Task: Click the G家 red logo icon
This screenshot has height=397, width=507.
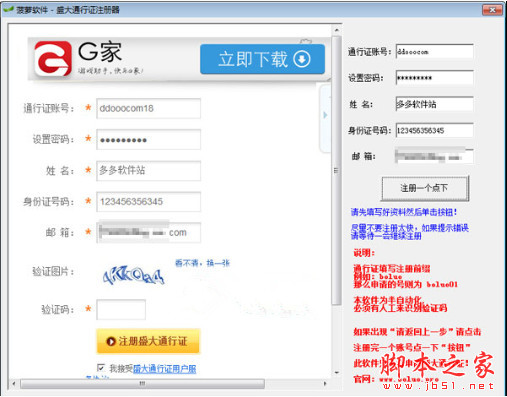Action: coord(53,58)
